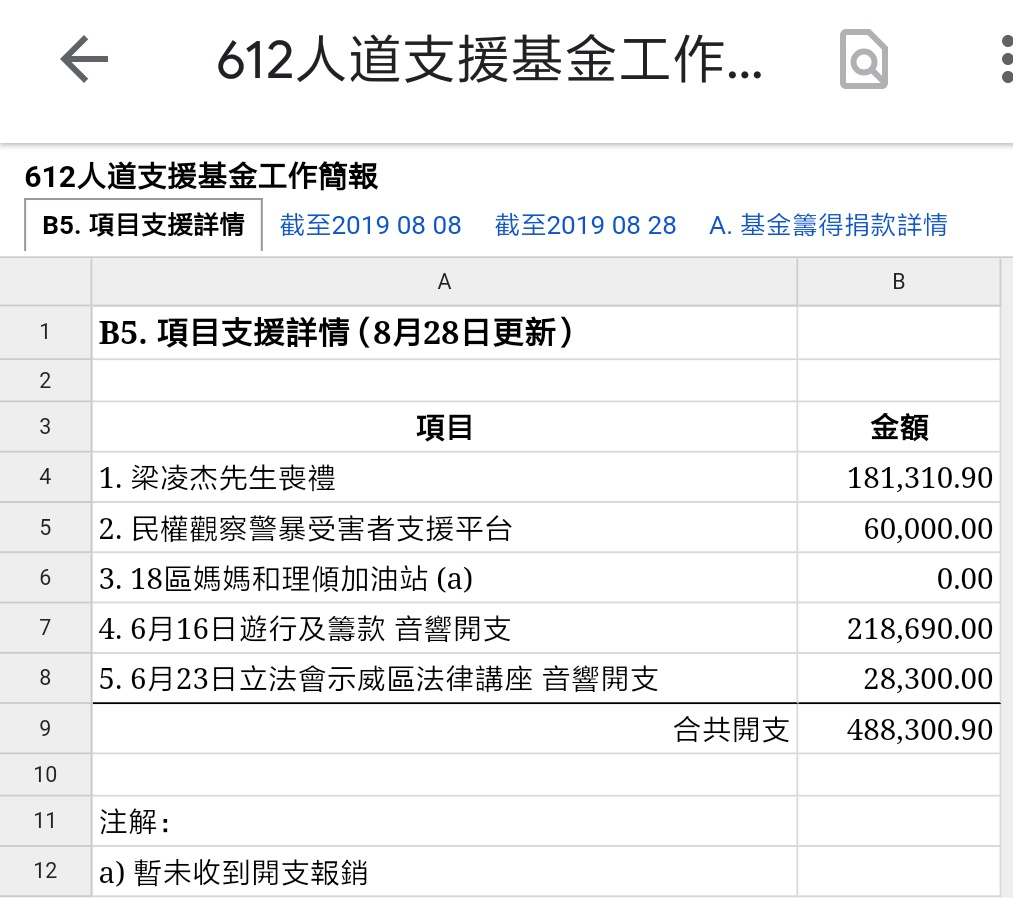Select row 5 header
The width and height of the screenshot is (1013, 898).
[x=45, y=527]
